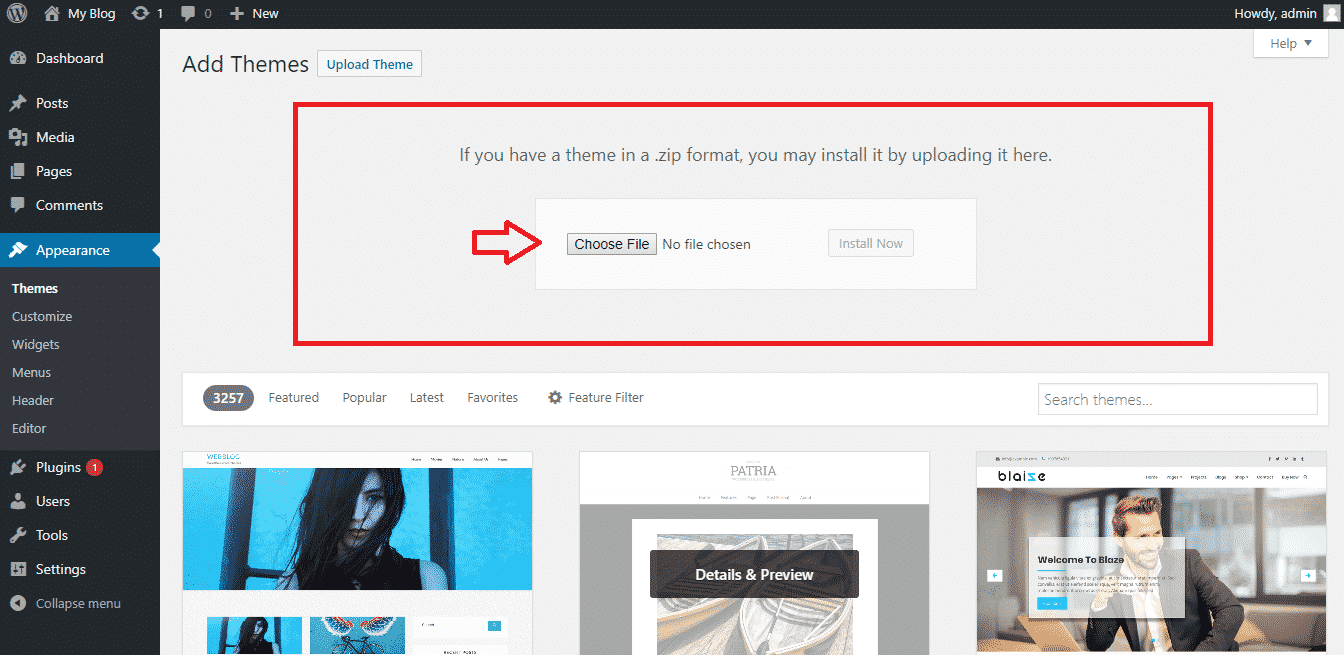Click the plus icon beside New
The image size is (1344, 655).
coord(237,14)
